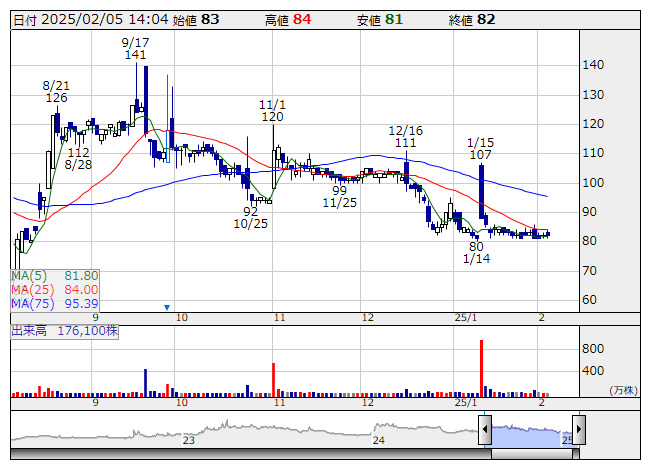
Task: Click the 60 price axis label
Action: (x=589, y=300)
